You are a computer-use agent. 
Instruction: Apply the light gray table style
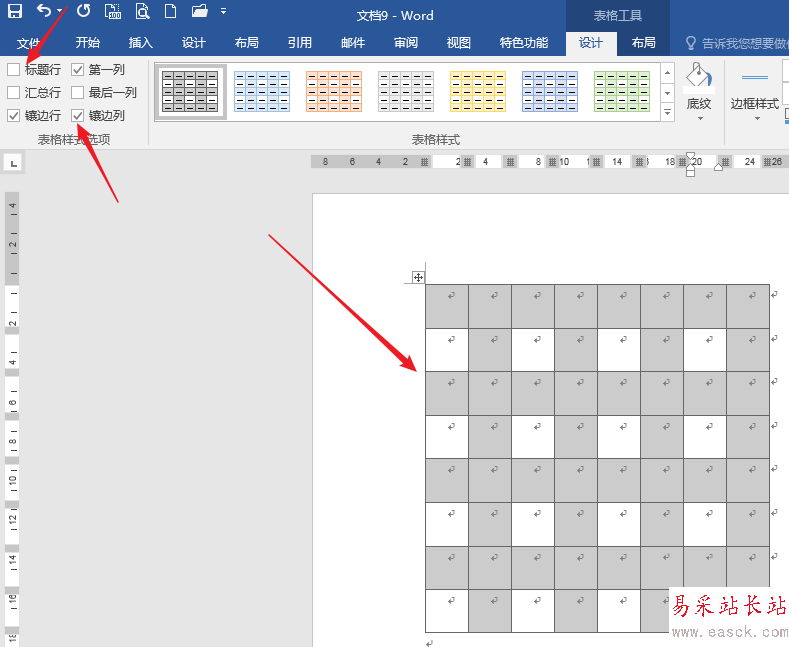406,92
